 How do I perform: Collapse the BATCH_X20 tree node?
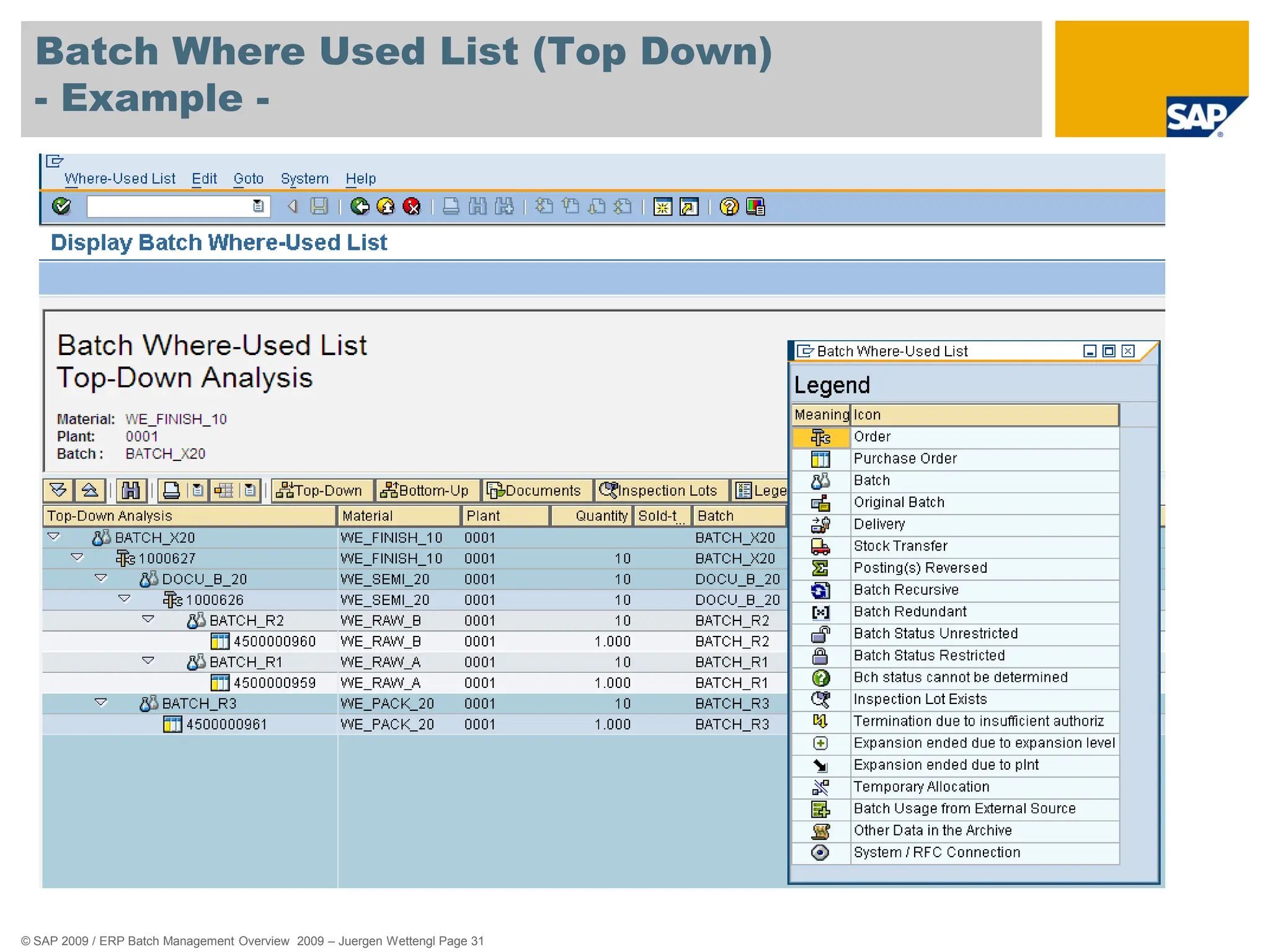pos(54,537)
